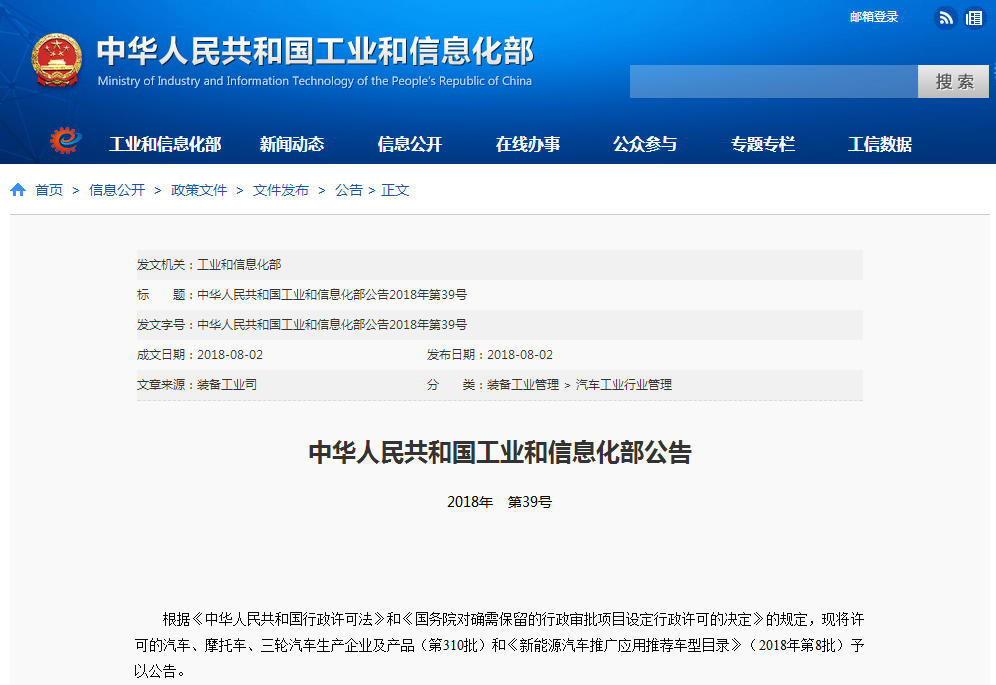
Task: Select 新闻动态 in the nav bar
Action: tap(292, 144)
